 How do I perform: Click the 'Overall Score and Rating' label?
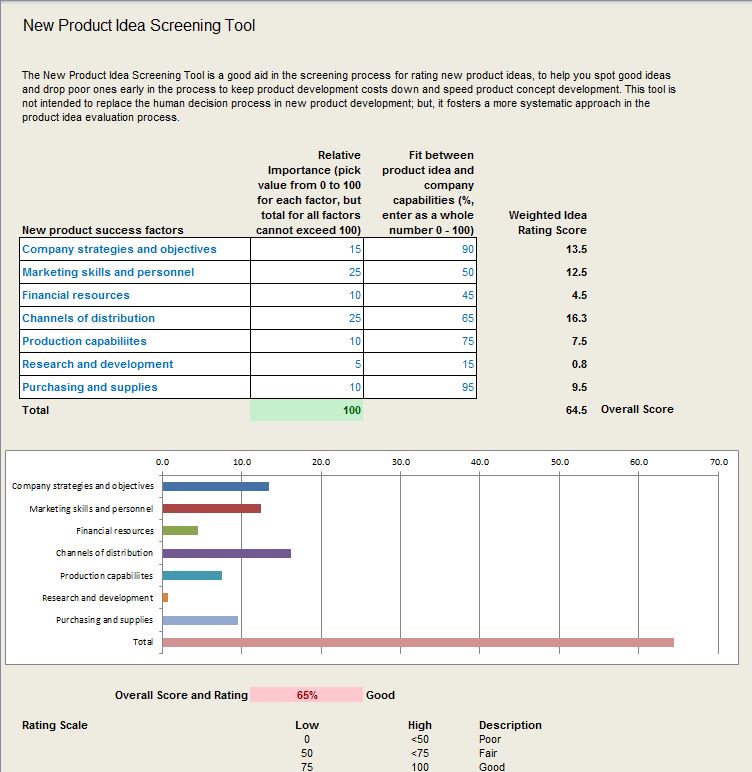[181, 695]
